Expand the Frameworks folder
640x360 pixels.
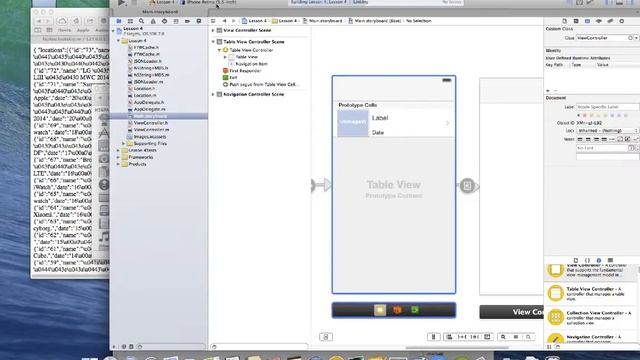point(119,157)
